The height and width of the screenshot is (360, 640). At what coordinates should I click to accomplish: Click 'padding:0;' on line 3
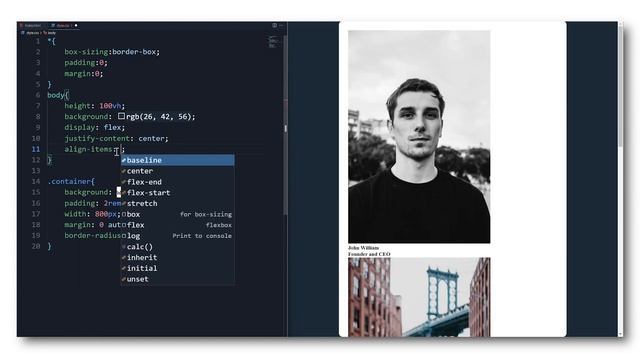86,62
